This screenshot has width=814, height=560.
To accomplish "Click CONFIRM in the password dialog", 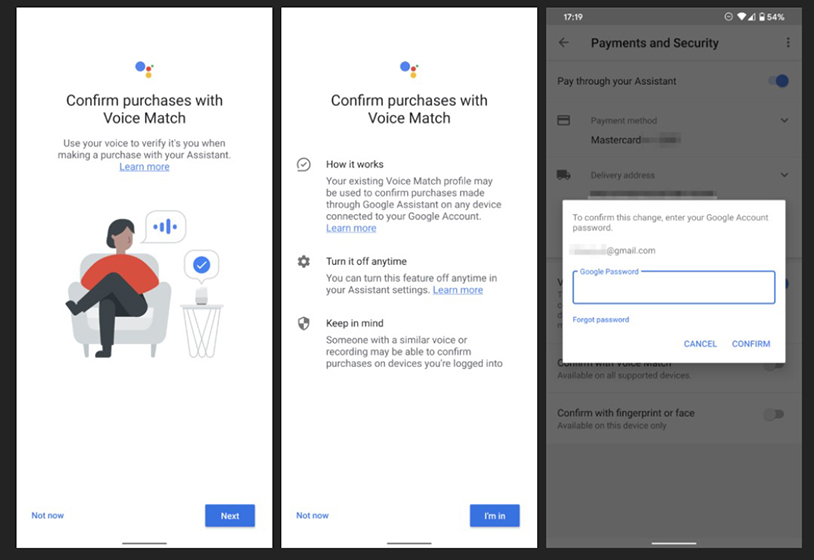I will [x=751, y=344].
